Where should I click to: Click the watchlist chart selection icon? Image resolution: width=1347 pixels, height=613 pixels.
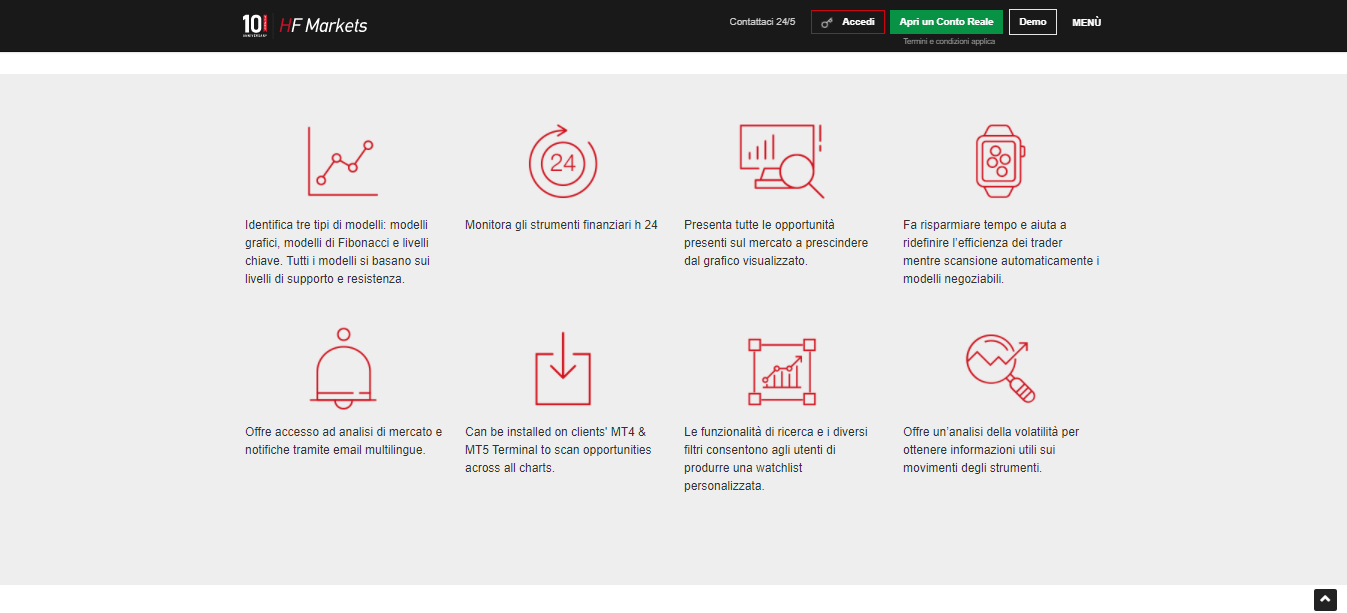(782, 371)
